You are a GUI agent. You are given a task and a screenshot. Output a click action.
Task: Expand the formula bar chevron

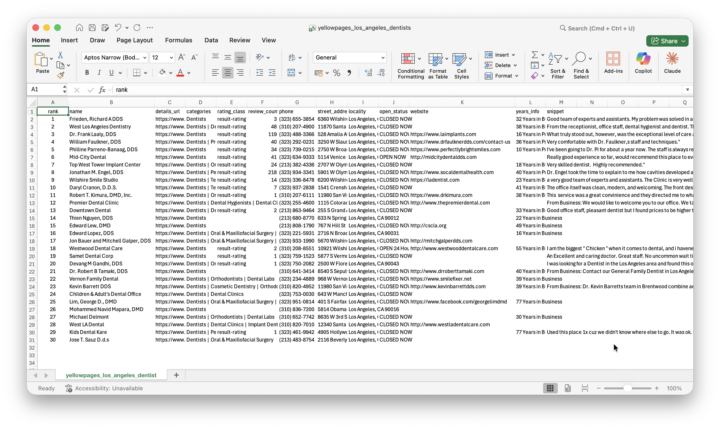pyautogui.click(x=687, y=90)
